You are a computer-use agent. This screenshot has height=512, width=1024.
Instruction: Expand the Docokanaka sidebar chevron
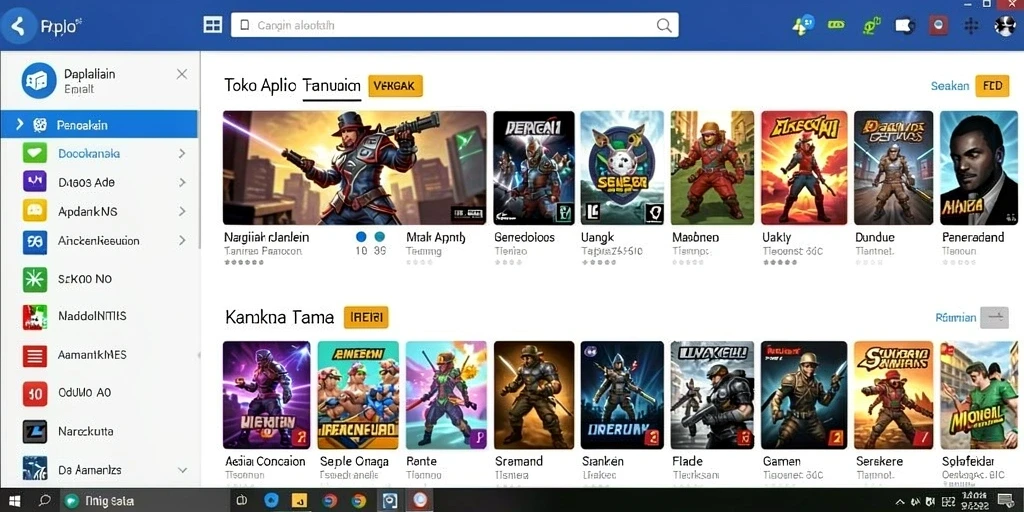[x=182, y=154]
